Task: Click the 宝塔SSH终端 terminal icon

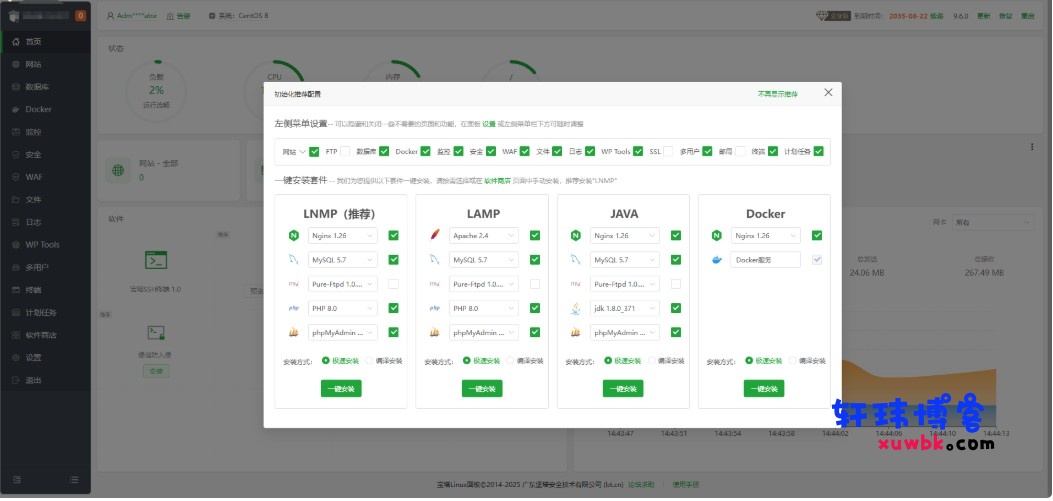Action: [x=156, y=260]
